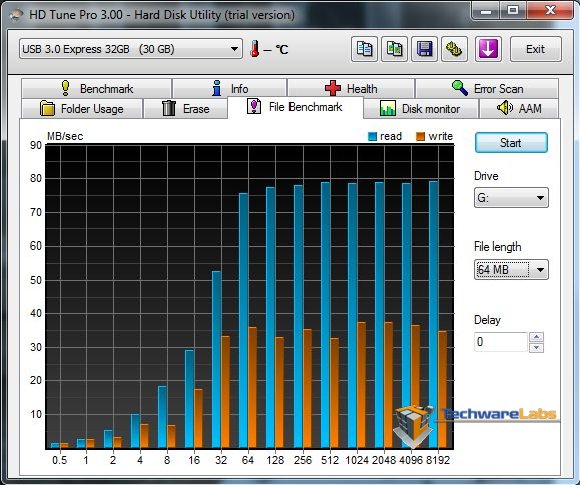Click the blue read legend swatch
The height and width of the screenshot is (485, 580).
372,137
